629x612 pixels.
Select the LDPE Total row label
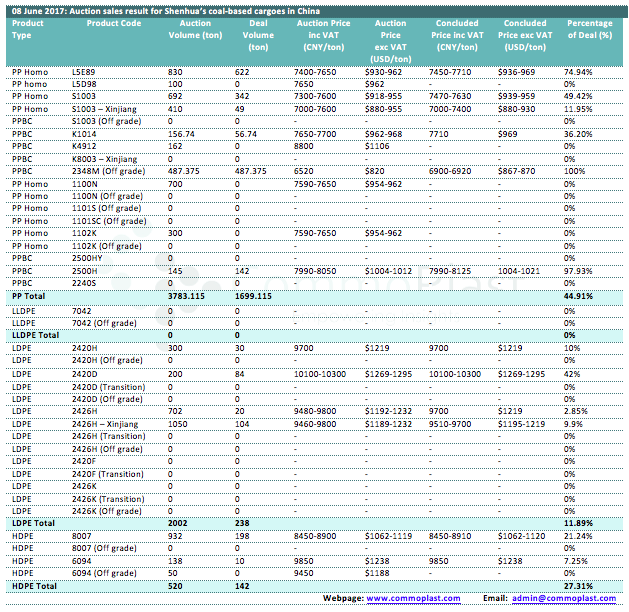[x=33, y=522]
